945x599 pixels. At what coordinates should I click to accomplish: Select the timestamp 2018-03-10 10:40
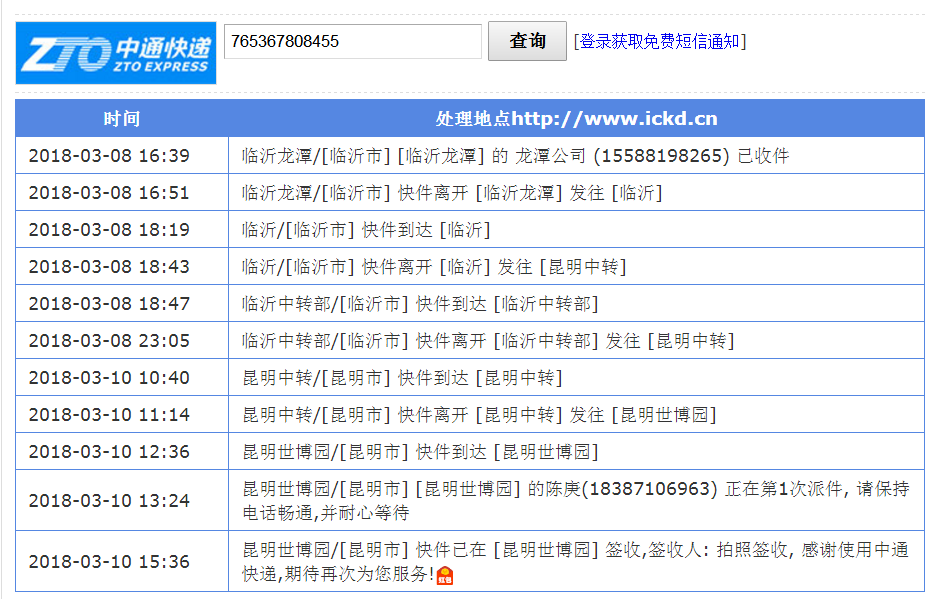coord(109,378)
